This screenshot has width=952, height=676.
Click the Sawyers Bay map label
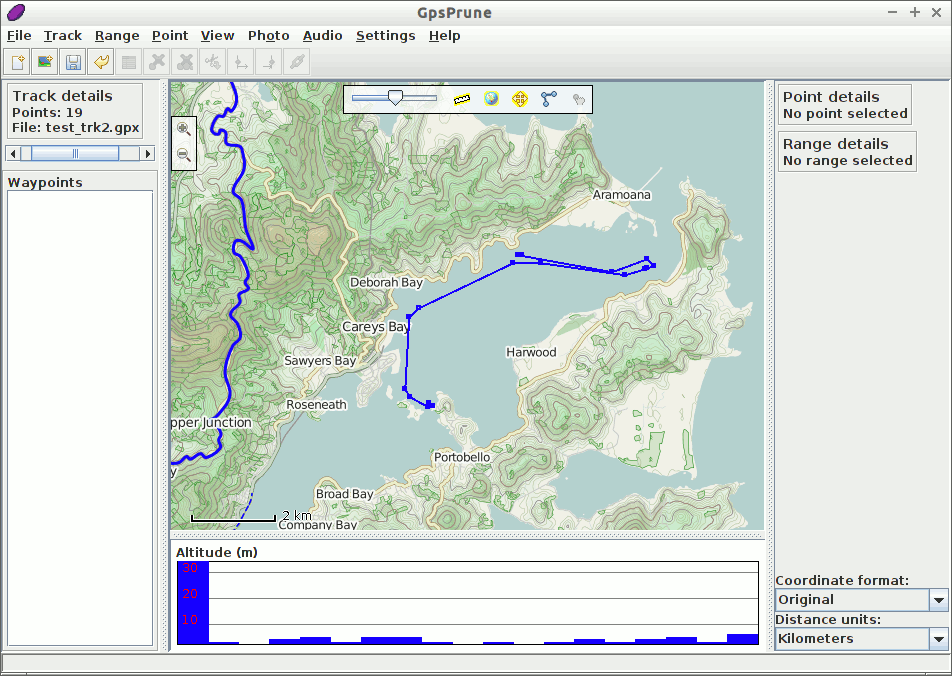320,361
